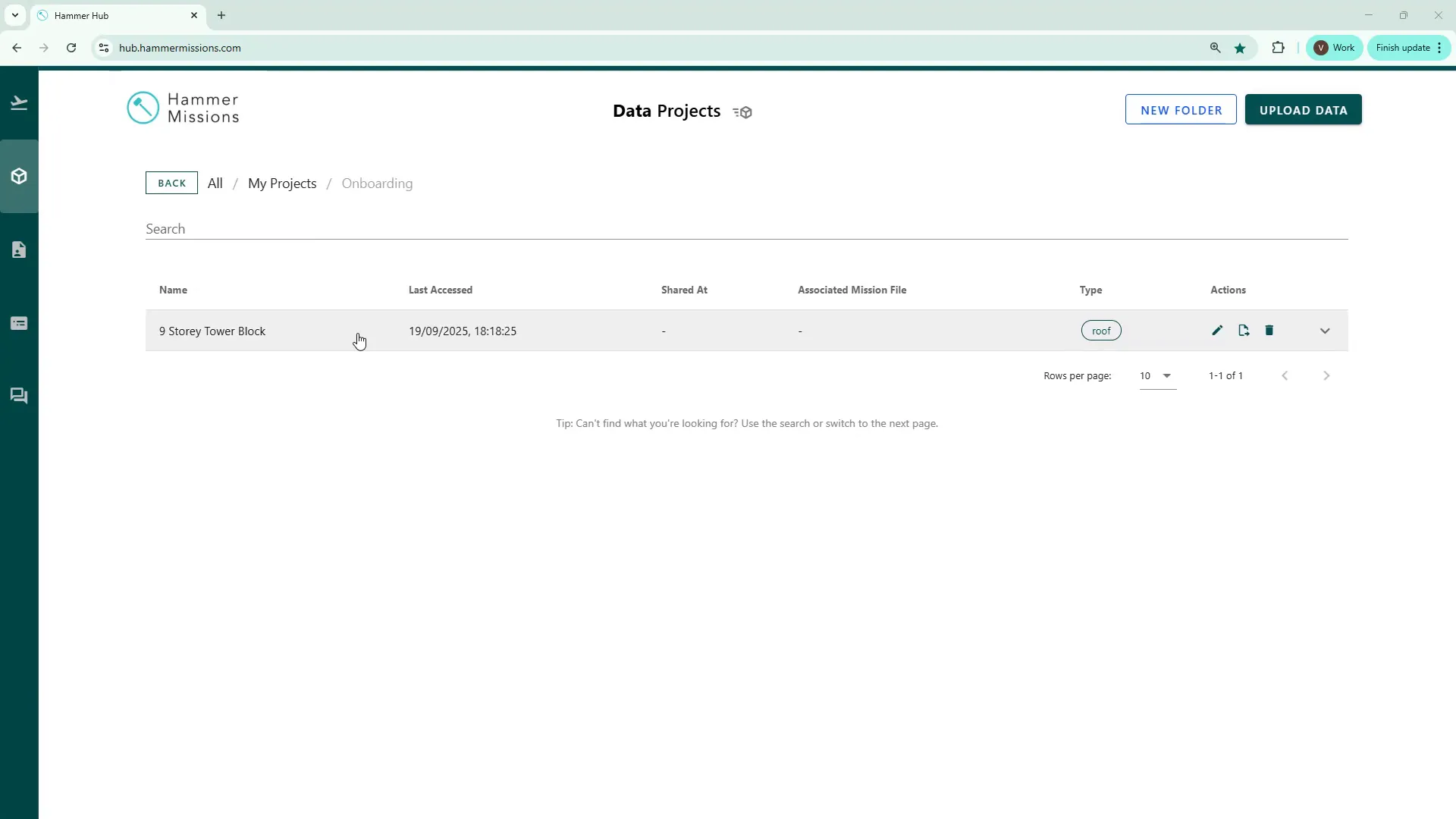Screen dimensions: 1456x819
Task: Open the chat messages sidebar icon
Action: point(19,396)
